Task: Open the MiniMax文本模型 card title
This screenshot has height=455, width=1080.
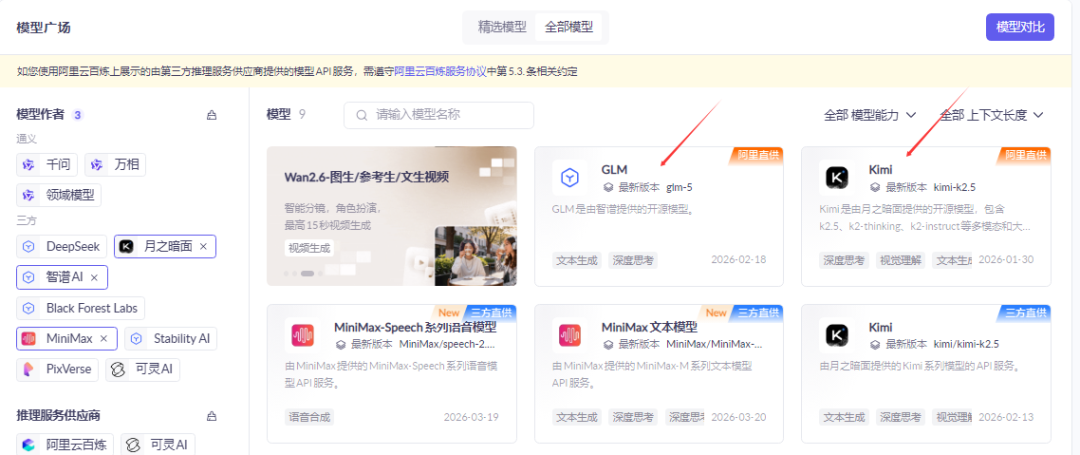Action: (650, 327)
